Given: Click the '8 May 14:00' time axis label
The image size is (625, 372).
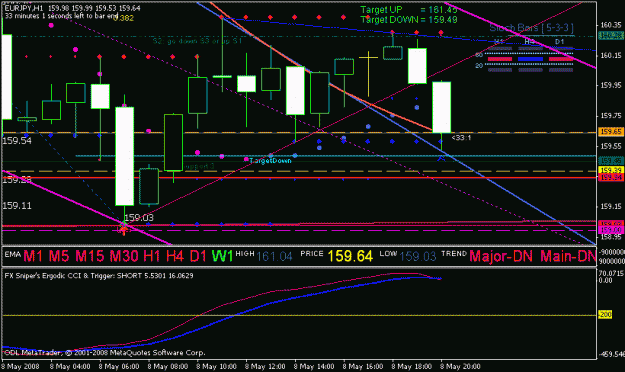Looking at the screenshot, I should click(x=314, y=366).
